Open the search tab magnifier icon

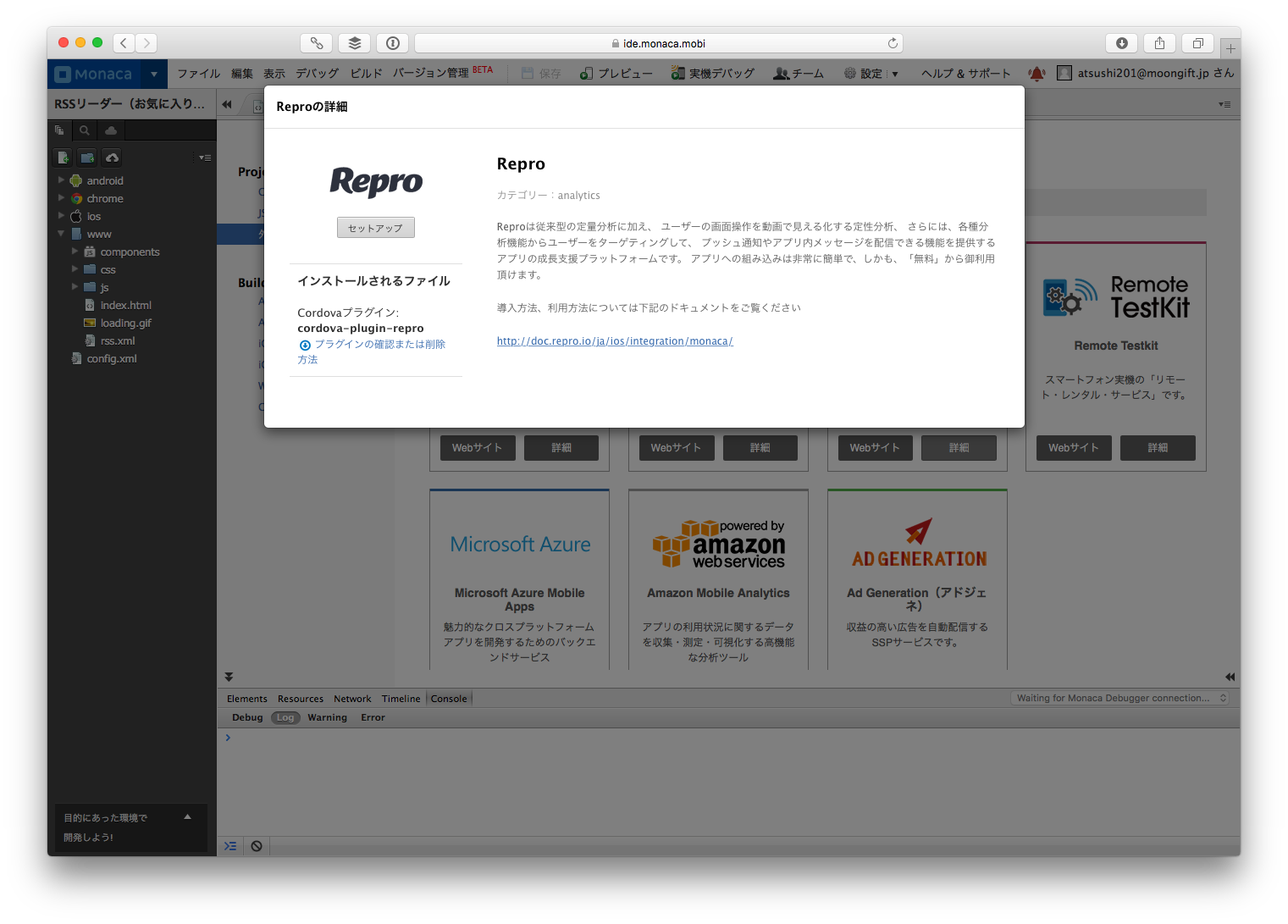pyautogui.click(x=85, y=130)
